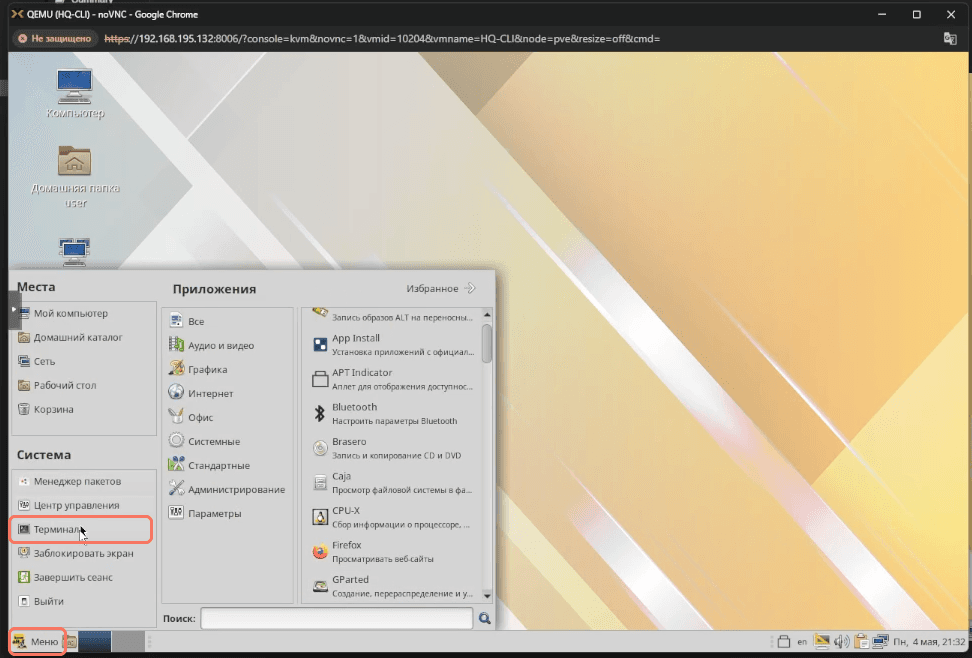This screenshot has height=658, width=972.
Task: Select the Параметры category
Action: click(x=228, y=514)
